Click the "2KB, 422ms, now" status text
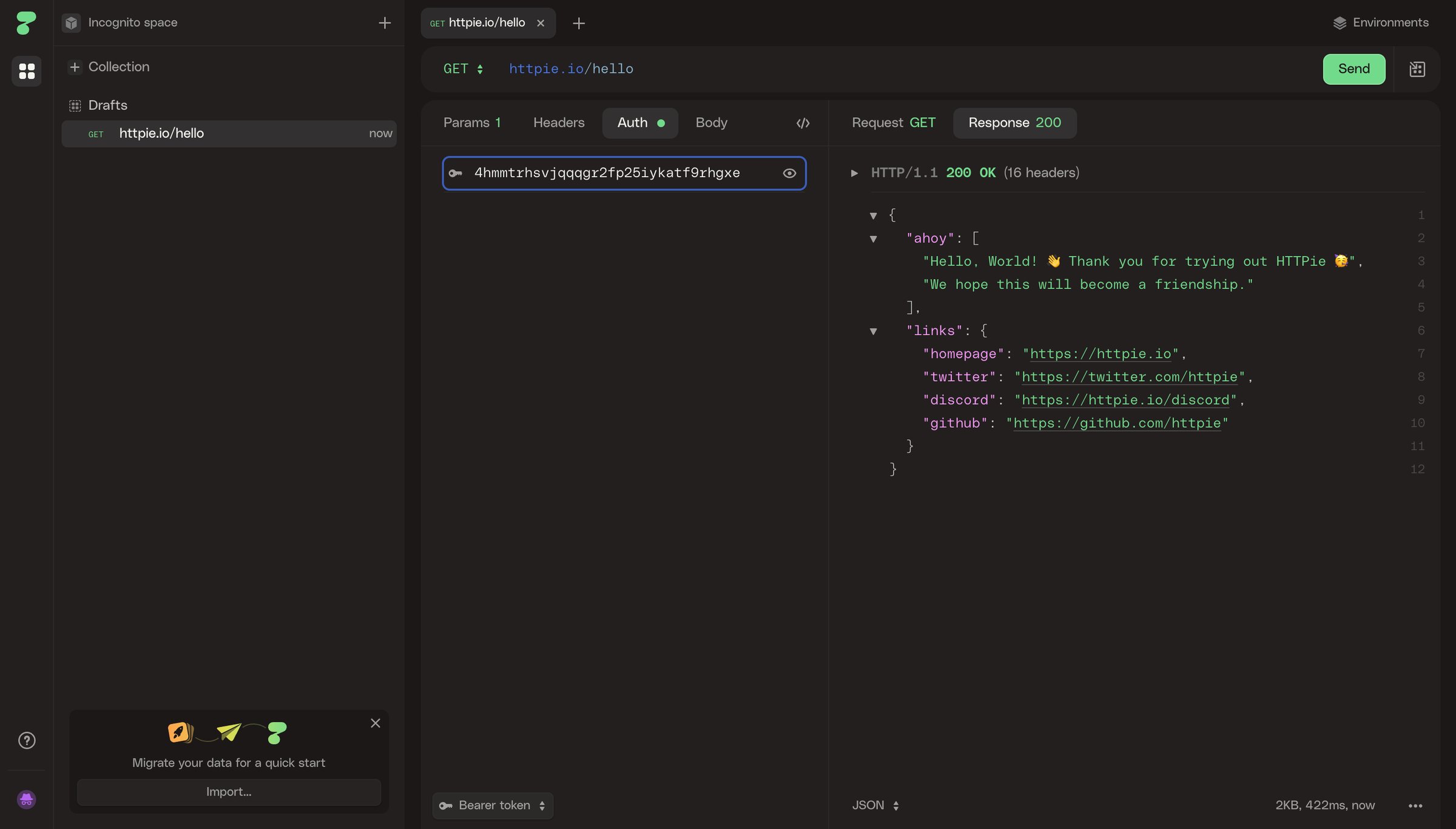Image resolution: width=1456 pixels, height=829 pixels. [1324, 806]
